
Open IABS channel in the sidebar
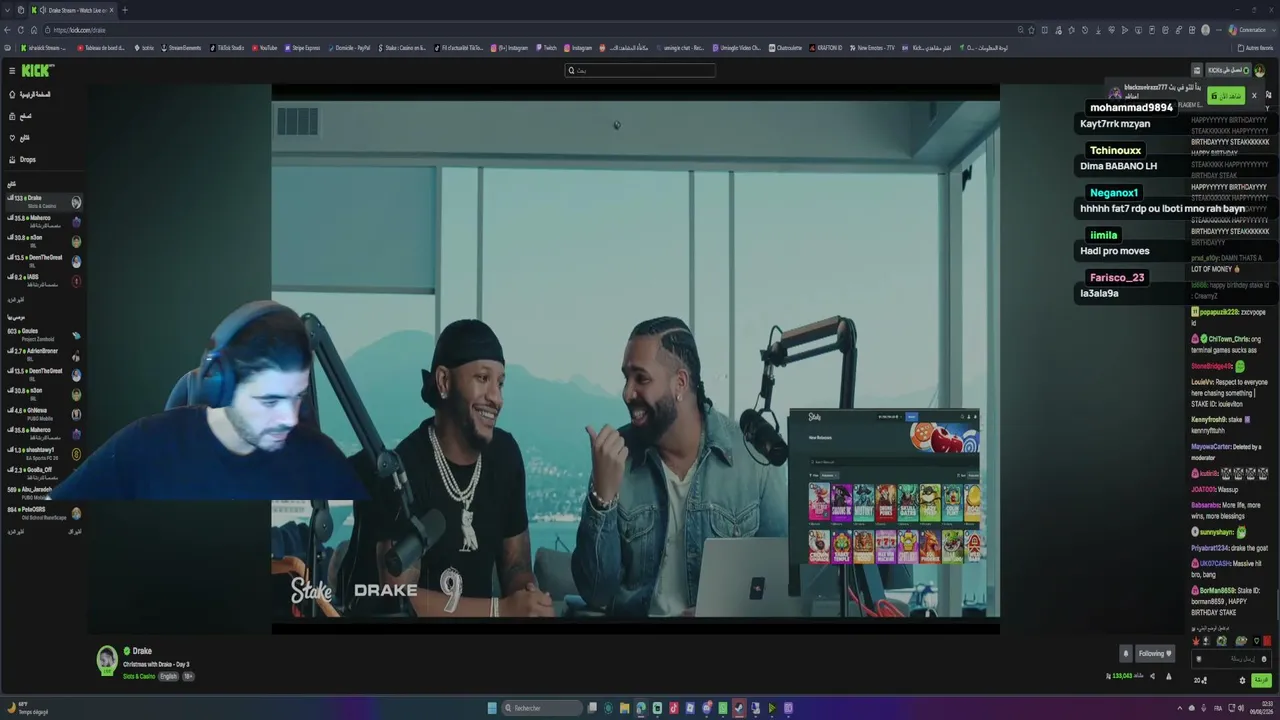[44, 281]
